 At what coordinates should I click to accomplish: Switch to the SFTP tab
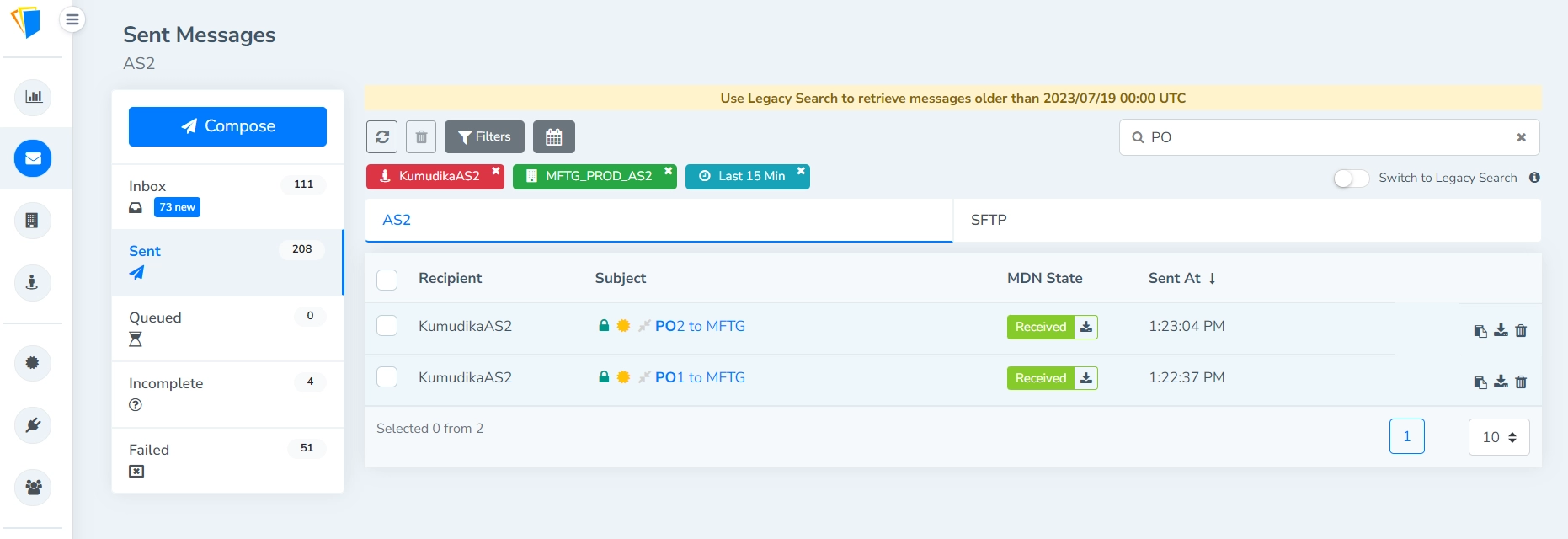pyautogui.click(x=1247, y=220)
